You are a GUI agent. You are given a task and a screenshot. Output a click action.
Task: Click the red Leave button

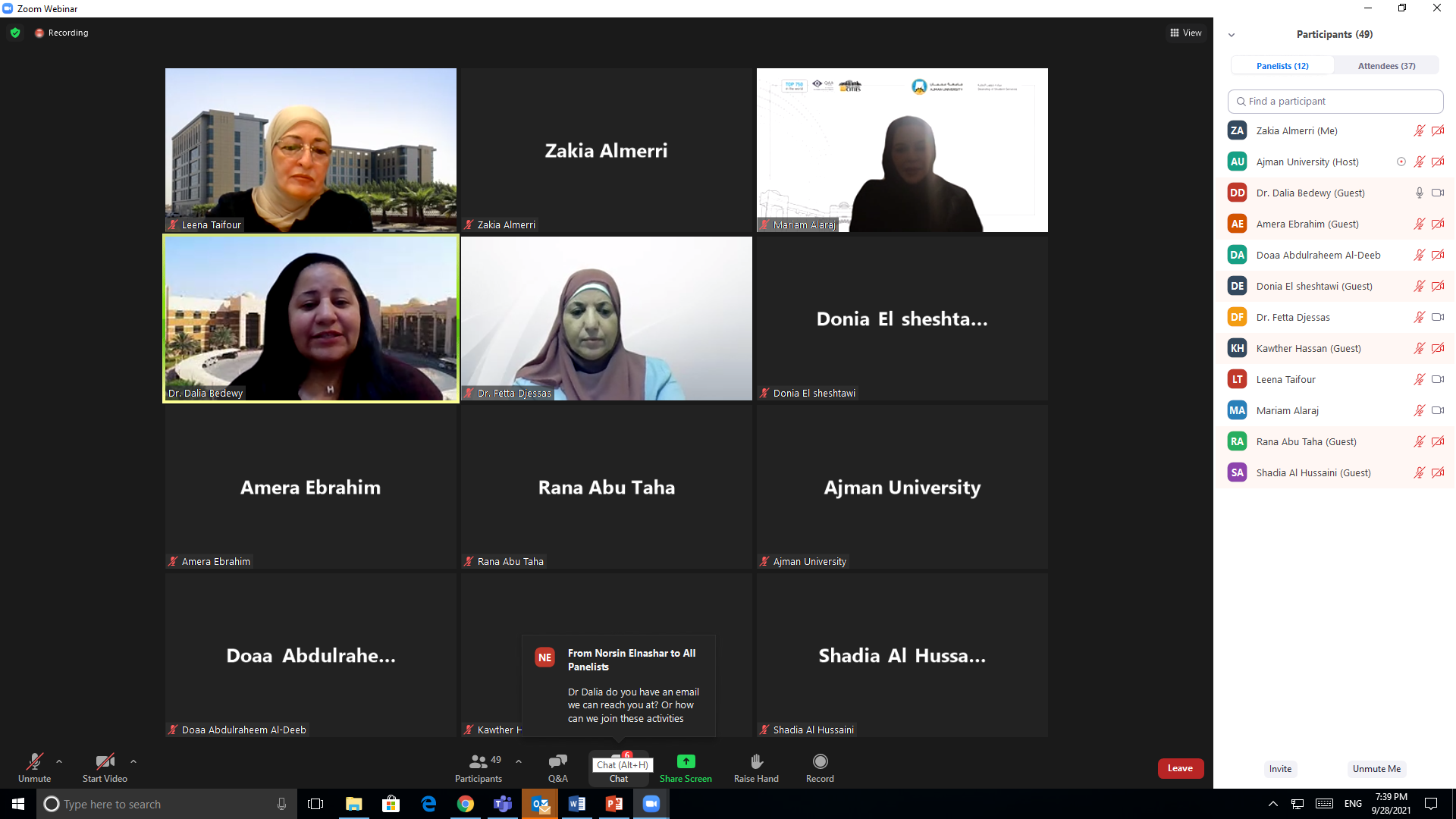[x=1180, y=768]
